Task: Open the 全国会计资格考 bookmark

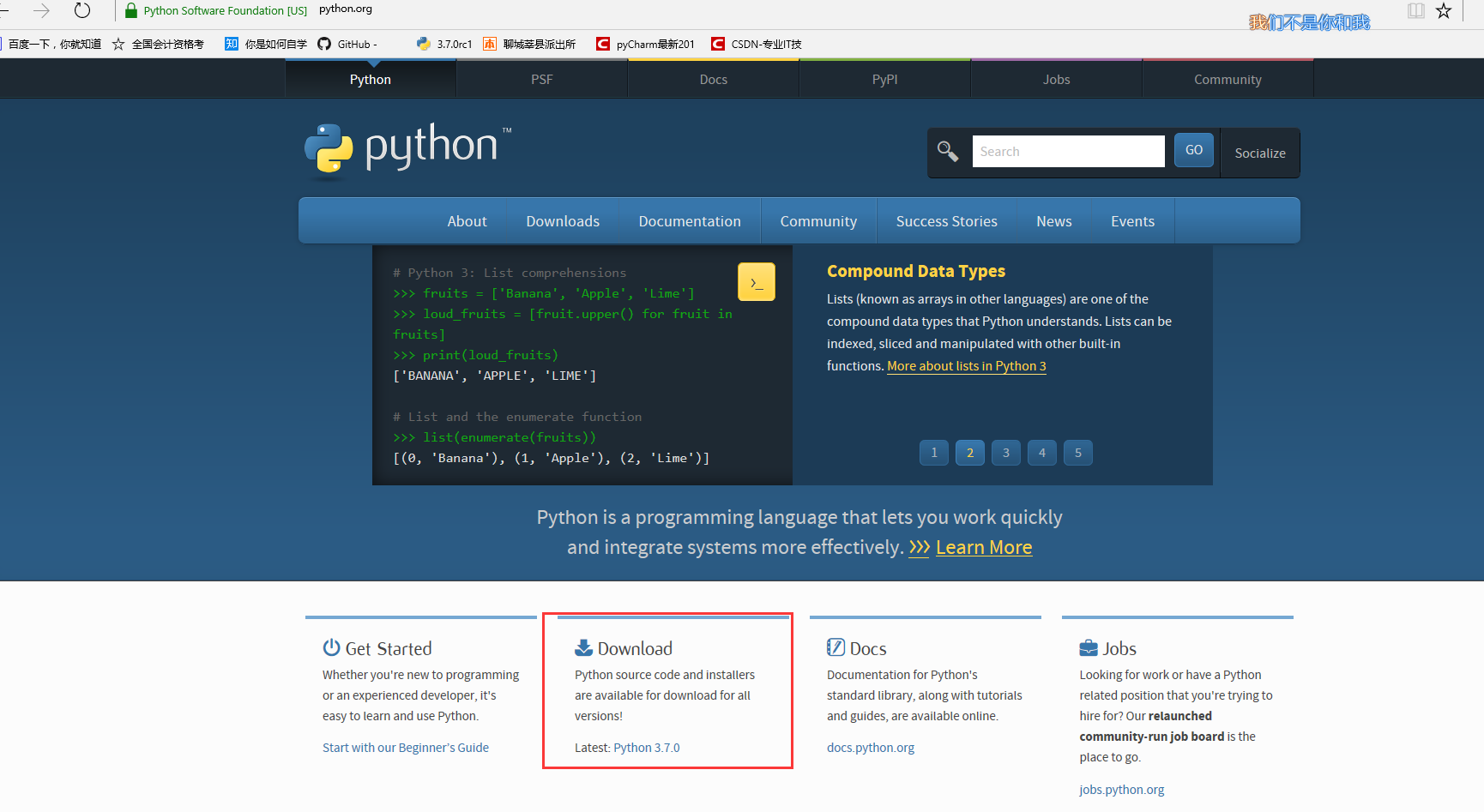Action: pos(158,44)
